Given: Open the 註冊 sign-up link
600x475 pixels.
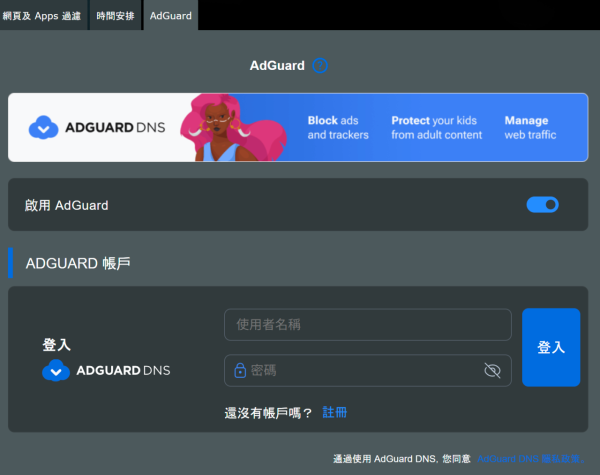Looking at the screenshot, I should click(334, 412).
